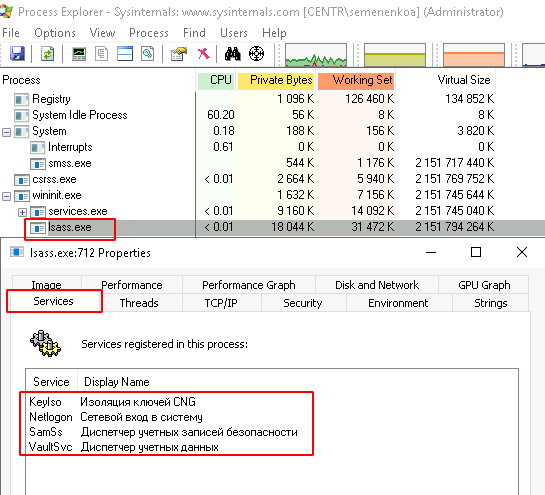This screenshot has height=495, width=545.
Task: Open the process Properties toolbar icon
Action: click(179, 54)
